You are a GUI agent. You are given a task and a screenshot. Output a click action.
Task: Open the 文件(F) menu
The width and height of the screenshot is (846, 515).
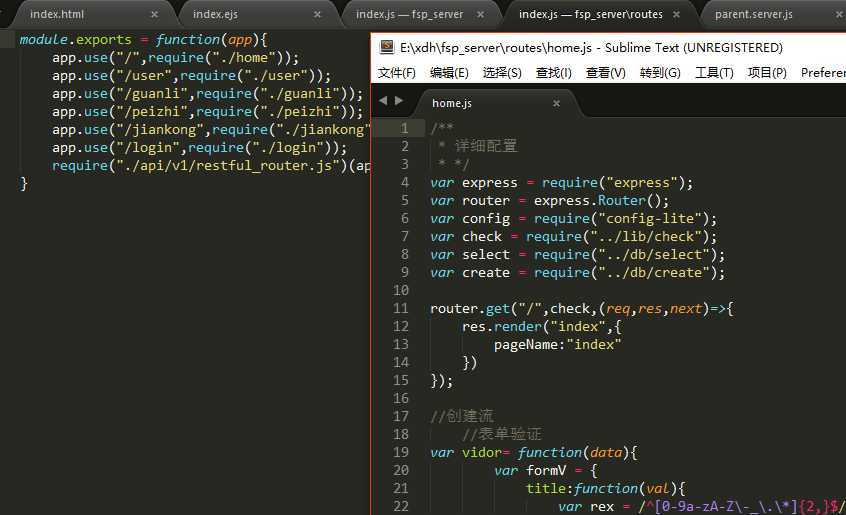(397, 73)
